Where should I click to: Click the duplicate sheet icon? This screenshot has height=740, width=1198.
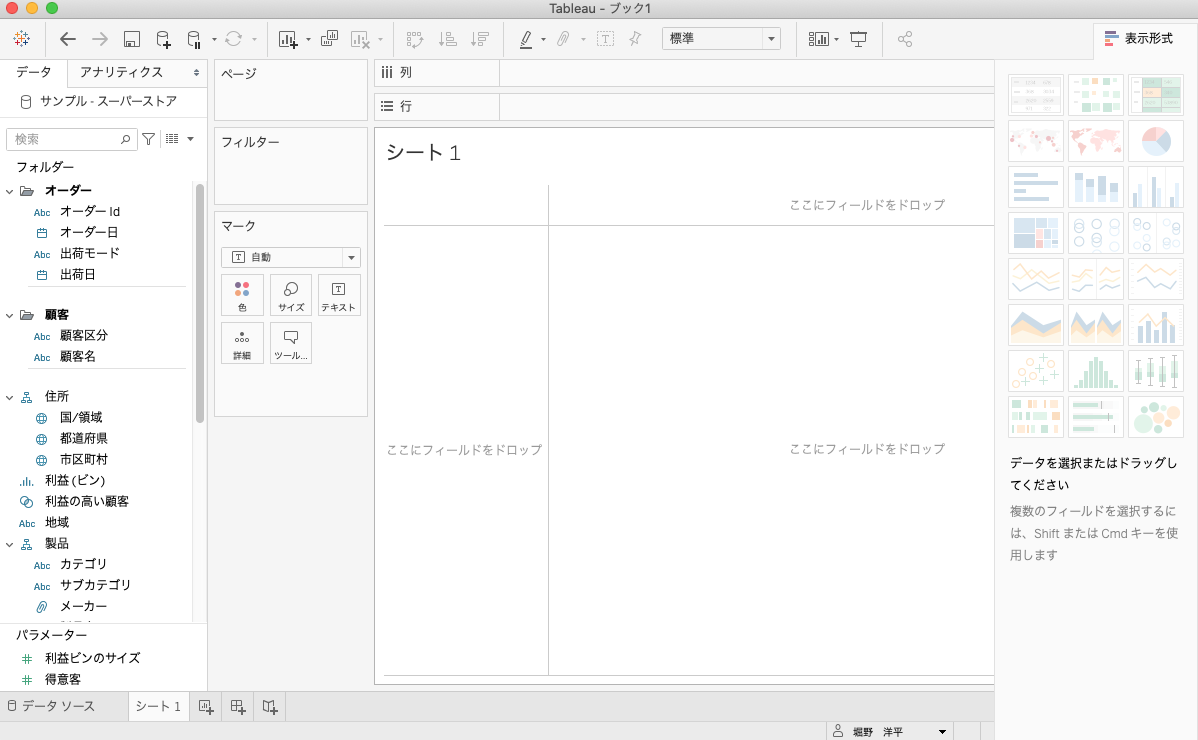[x=329, y=38]
